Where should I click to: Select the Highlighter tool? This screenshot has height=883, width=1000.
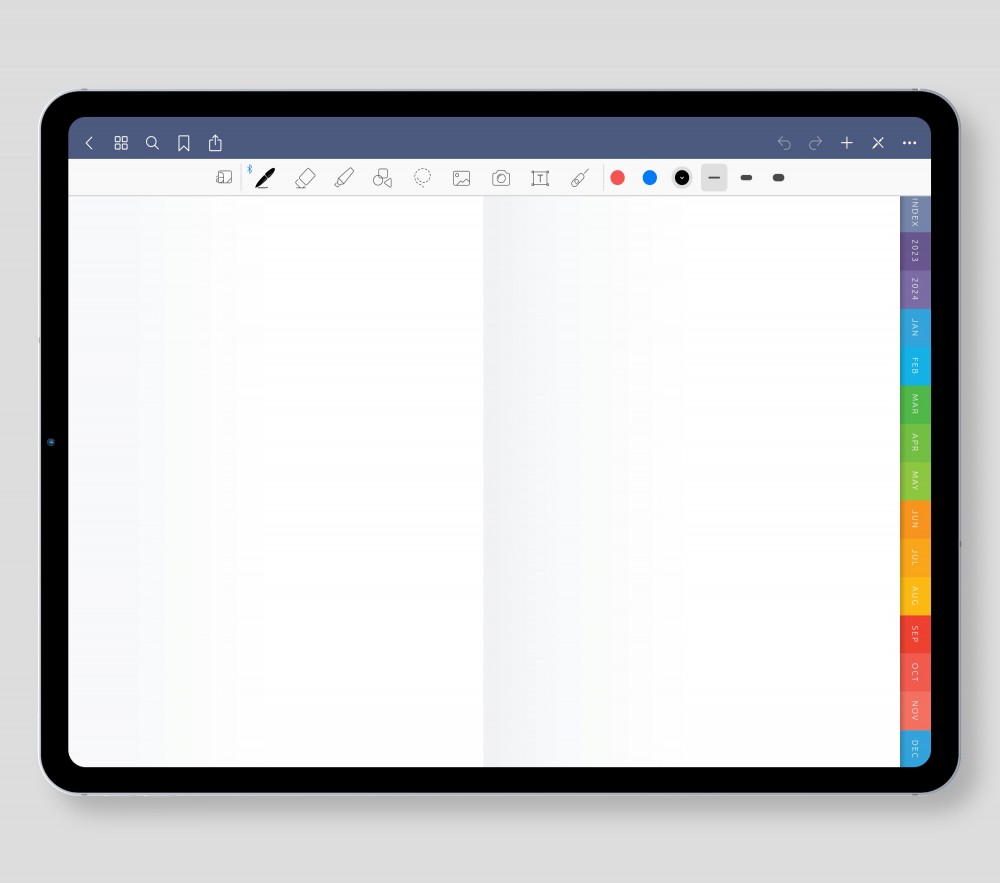click(344, 178)
